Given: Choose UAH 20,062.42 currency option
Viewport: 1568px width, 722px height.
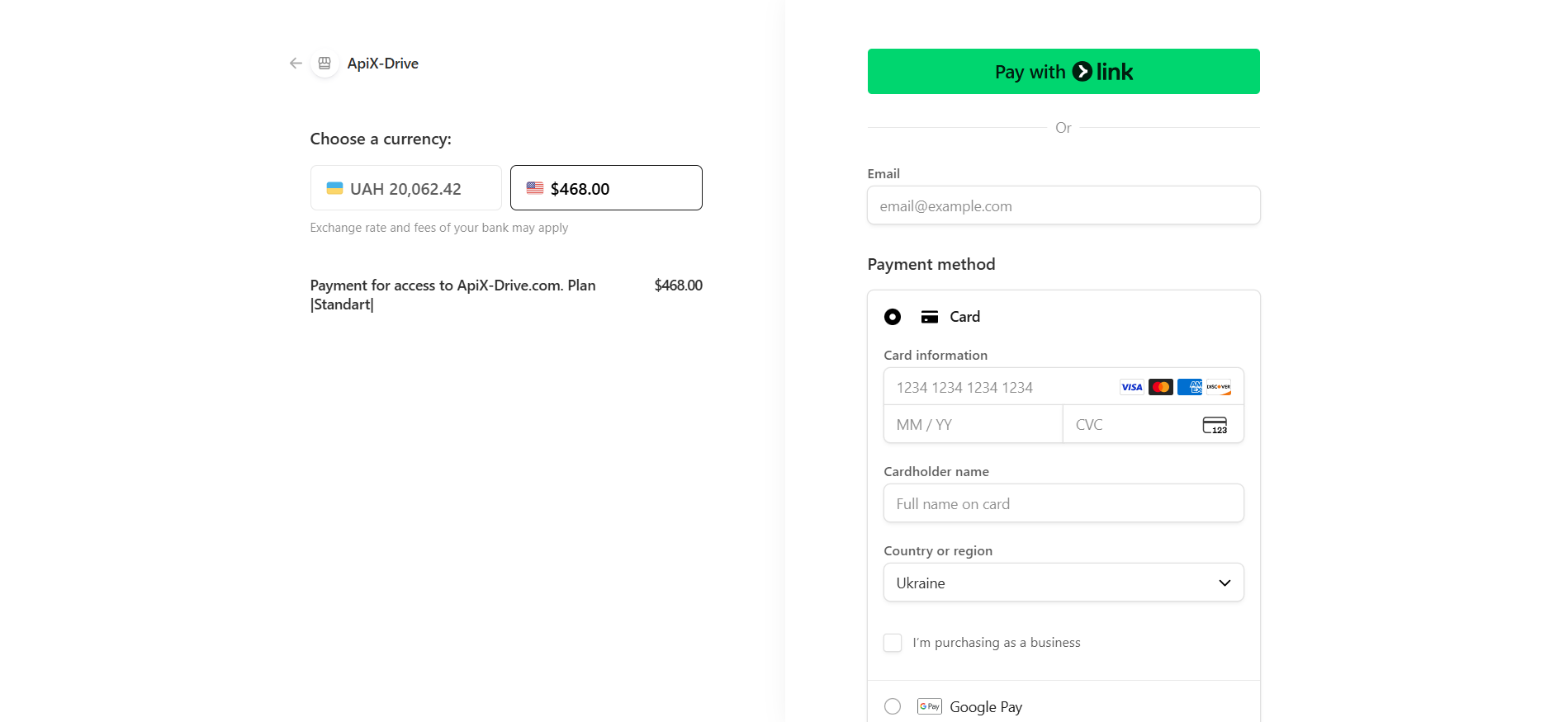Looking at the screenshot, I should (406, 188).
